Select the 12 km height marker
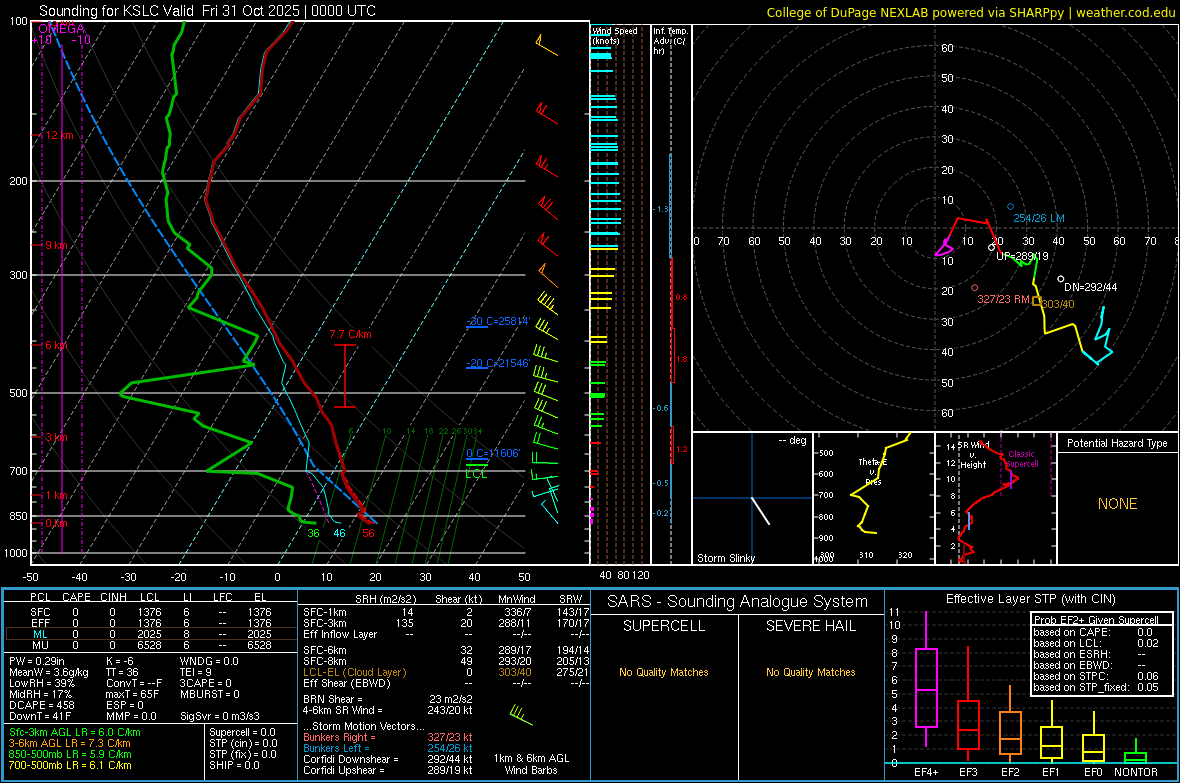 (x=57, y=136)
